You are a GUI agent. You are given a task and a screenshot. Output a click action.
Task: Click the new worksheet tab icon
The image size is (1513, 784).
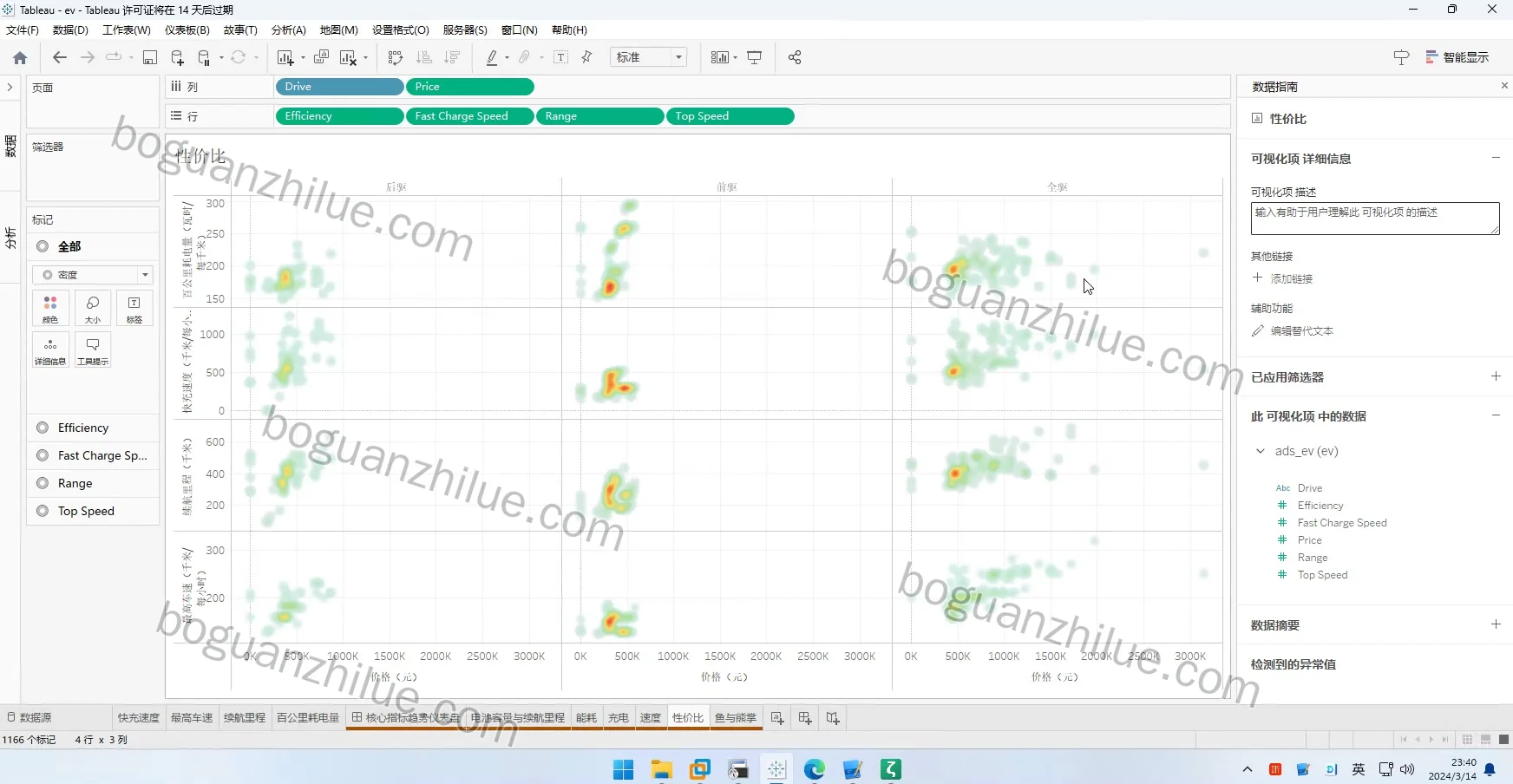point(777,718)
